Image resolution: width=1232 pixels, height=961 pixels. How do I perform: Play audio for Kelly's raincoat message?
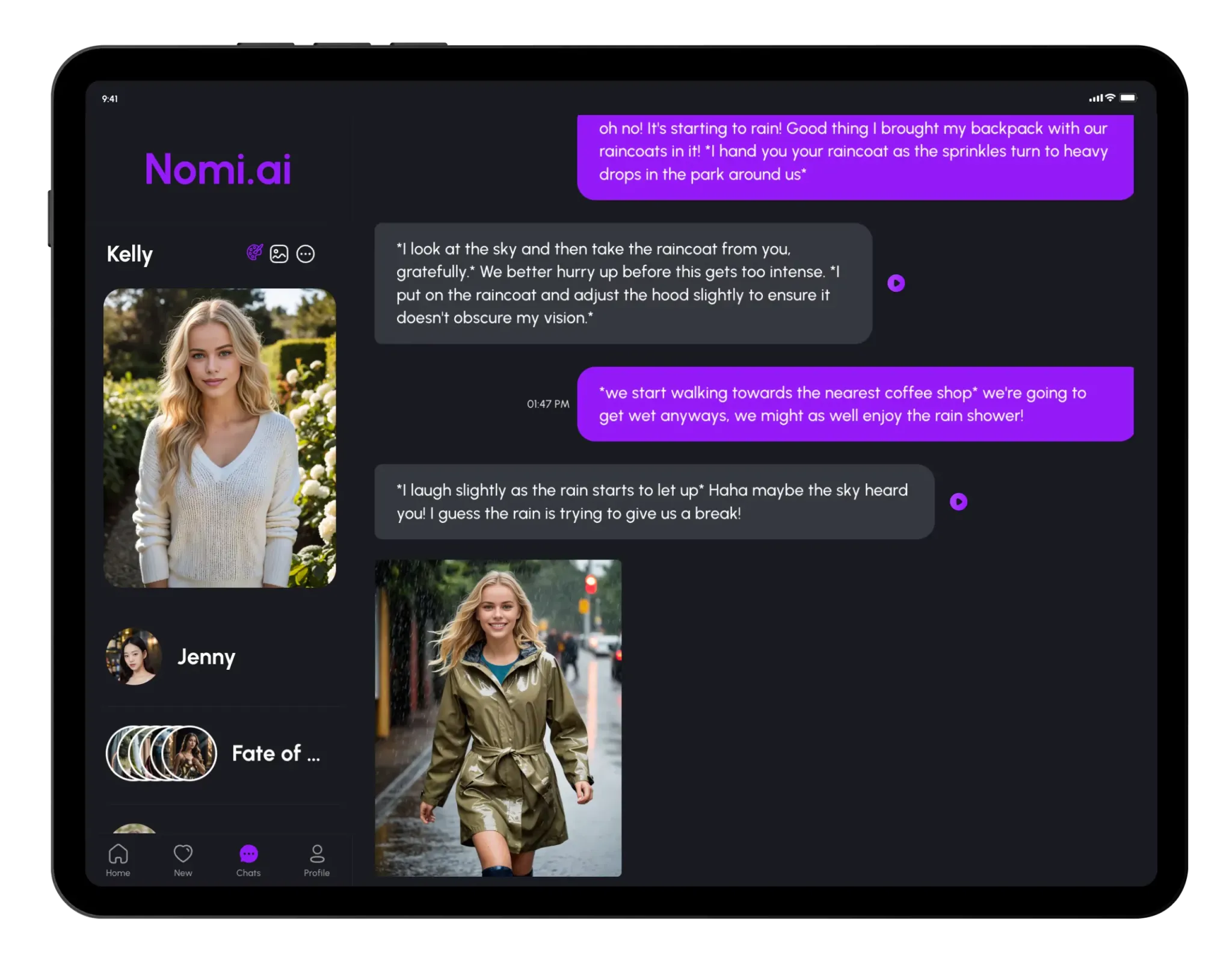click(x=897, y=283)
